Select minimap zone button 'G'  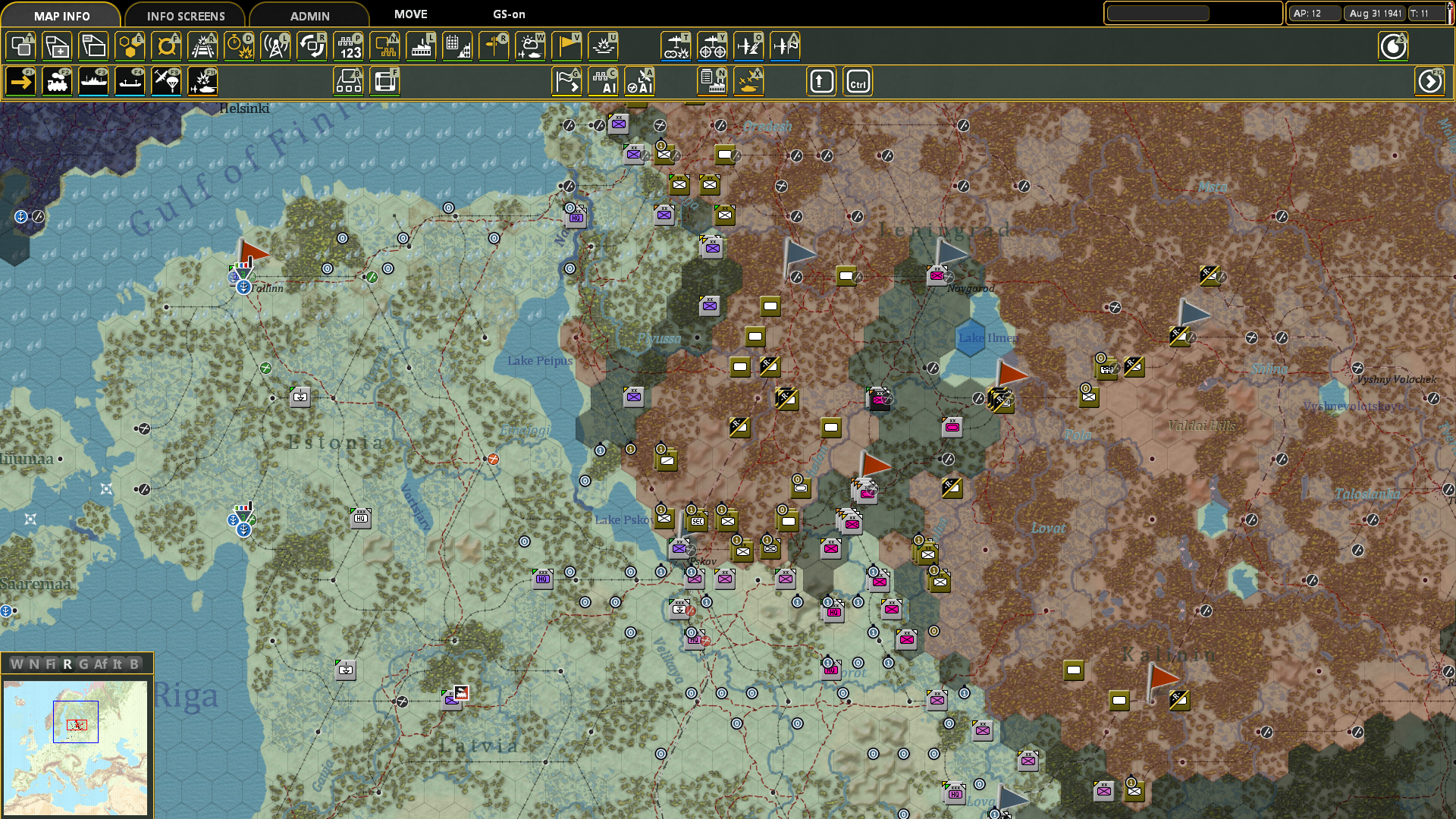[x=83, y=664]
